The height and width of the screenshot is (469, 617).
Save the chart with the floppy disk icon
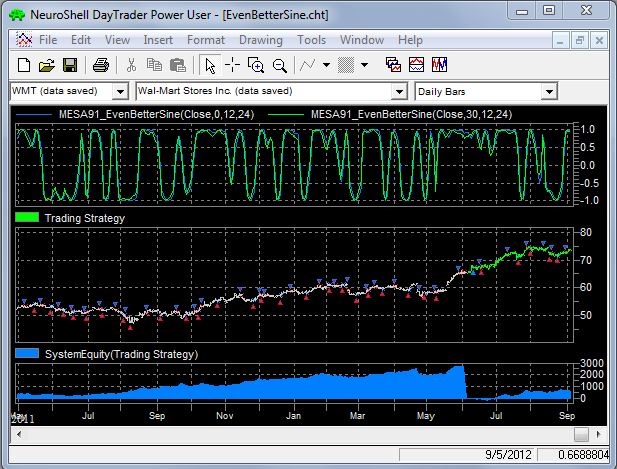(x=70, y=65)
